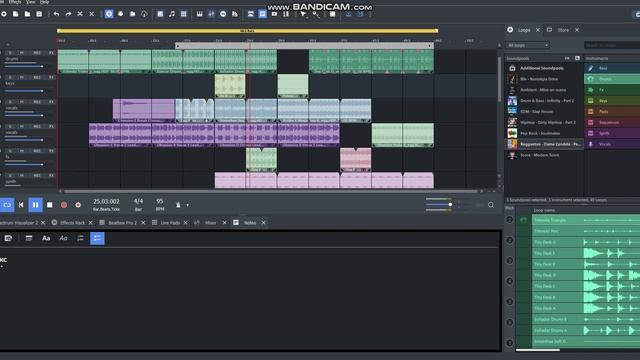Click the save disk icon in toolbar

(x=39, y=14)
